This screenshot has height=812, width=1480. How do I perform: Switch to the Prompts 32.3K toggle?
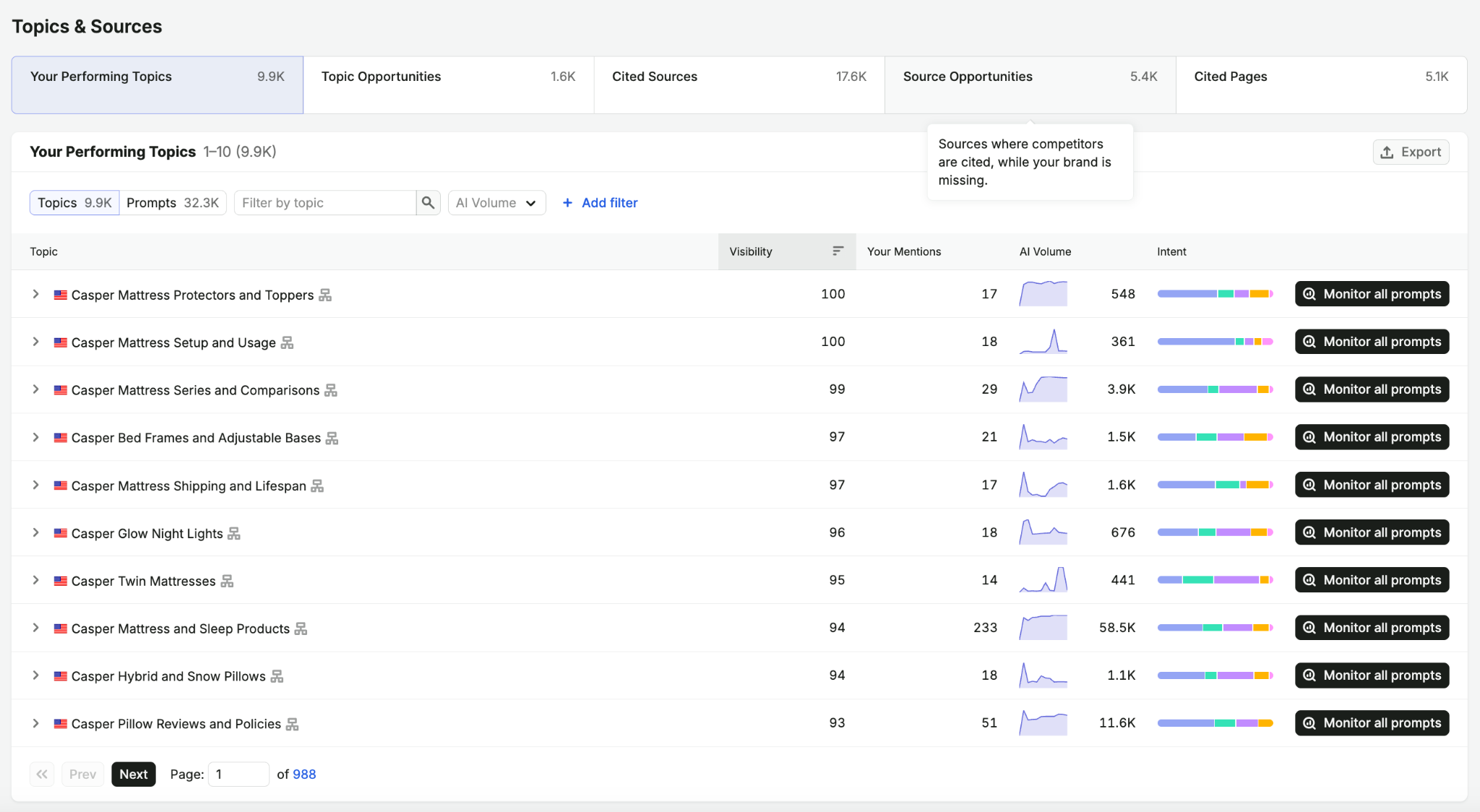[x=173, y=203]
